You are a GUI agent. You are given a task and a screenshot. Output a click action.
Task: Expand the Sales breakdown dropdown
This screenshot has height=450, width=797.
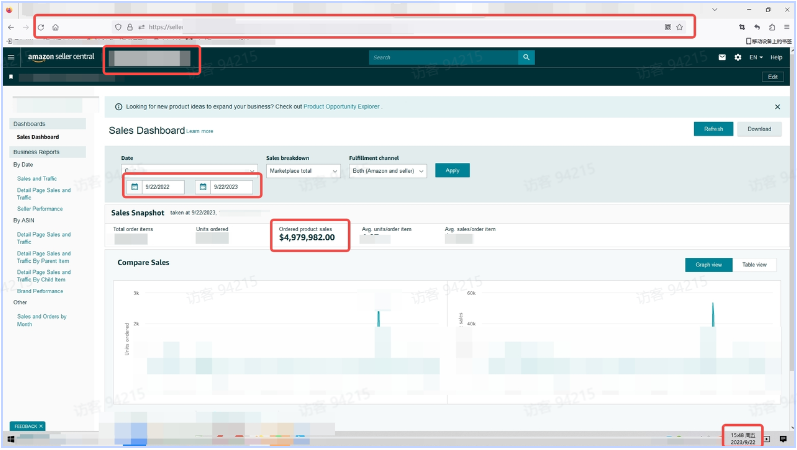(x=304, y=171)
